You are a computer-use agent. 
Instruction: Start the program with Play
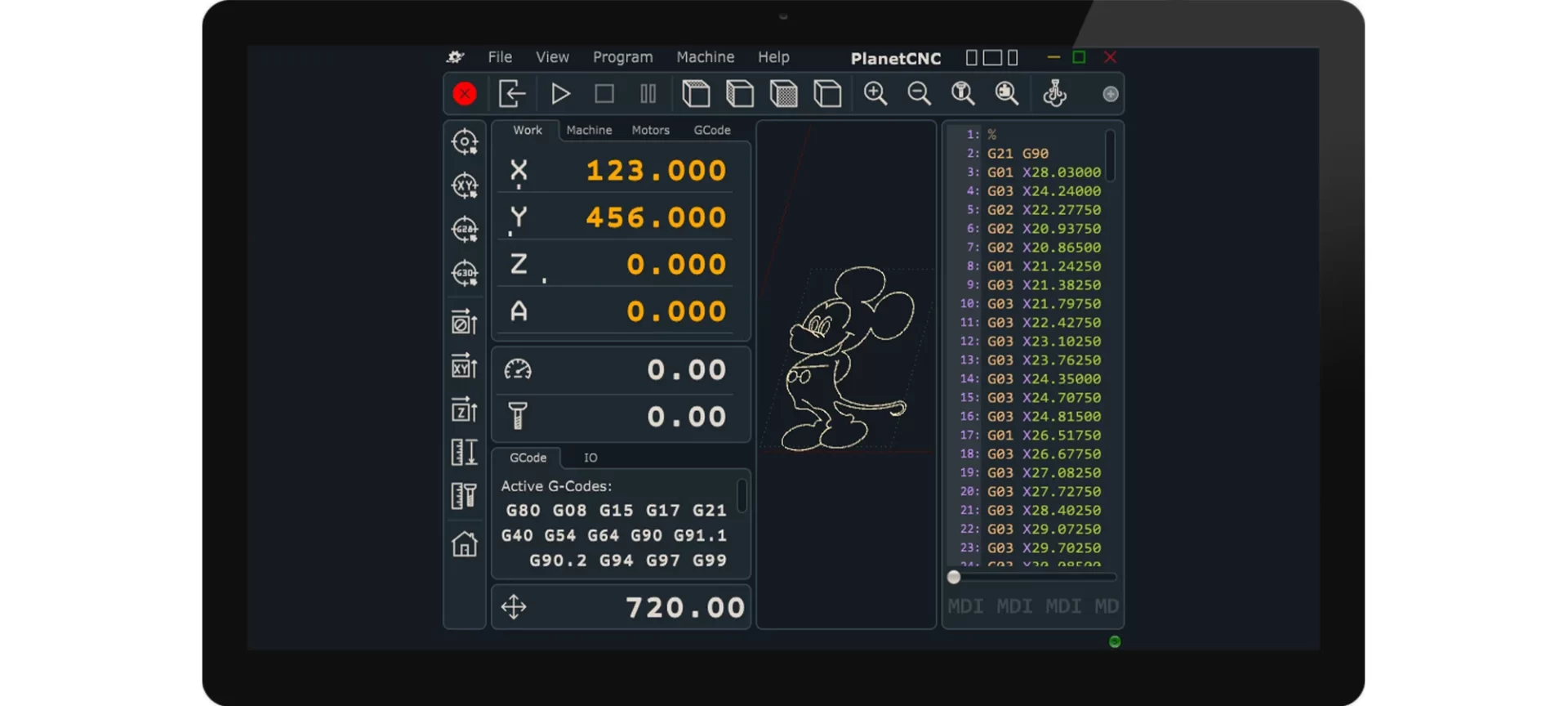coord(560,94)
